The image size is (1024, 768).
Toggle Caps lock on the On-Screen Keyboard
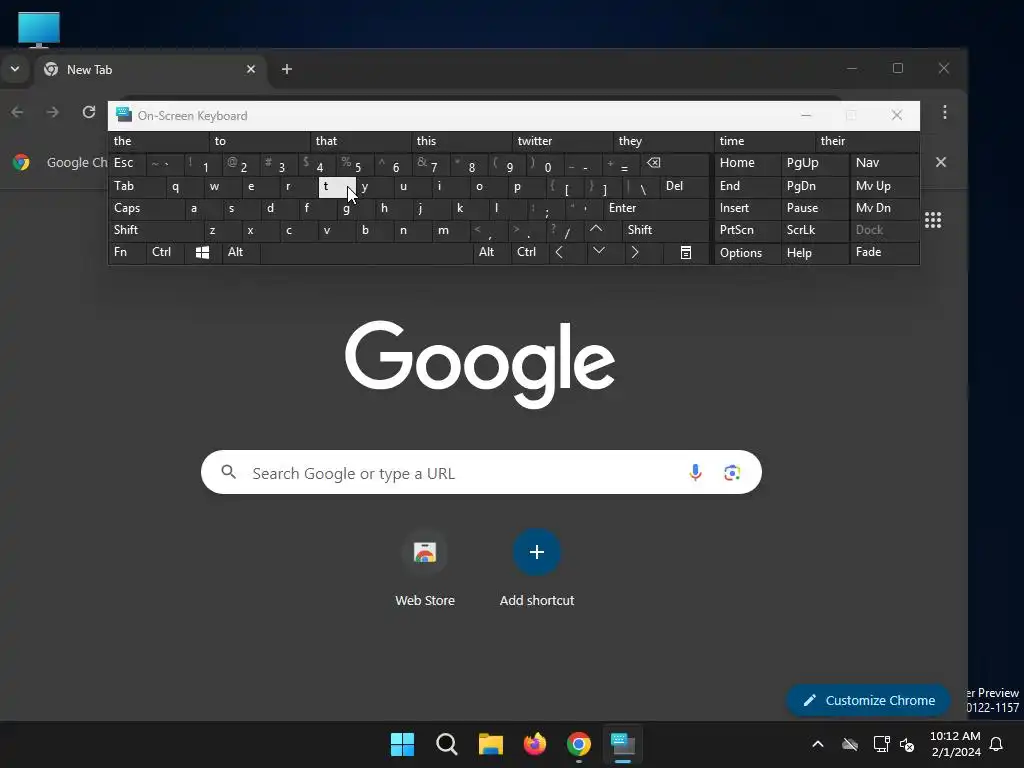click(x=145, y=208)
